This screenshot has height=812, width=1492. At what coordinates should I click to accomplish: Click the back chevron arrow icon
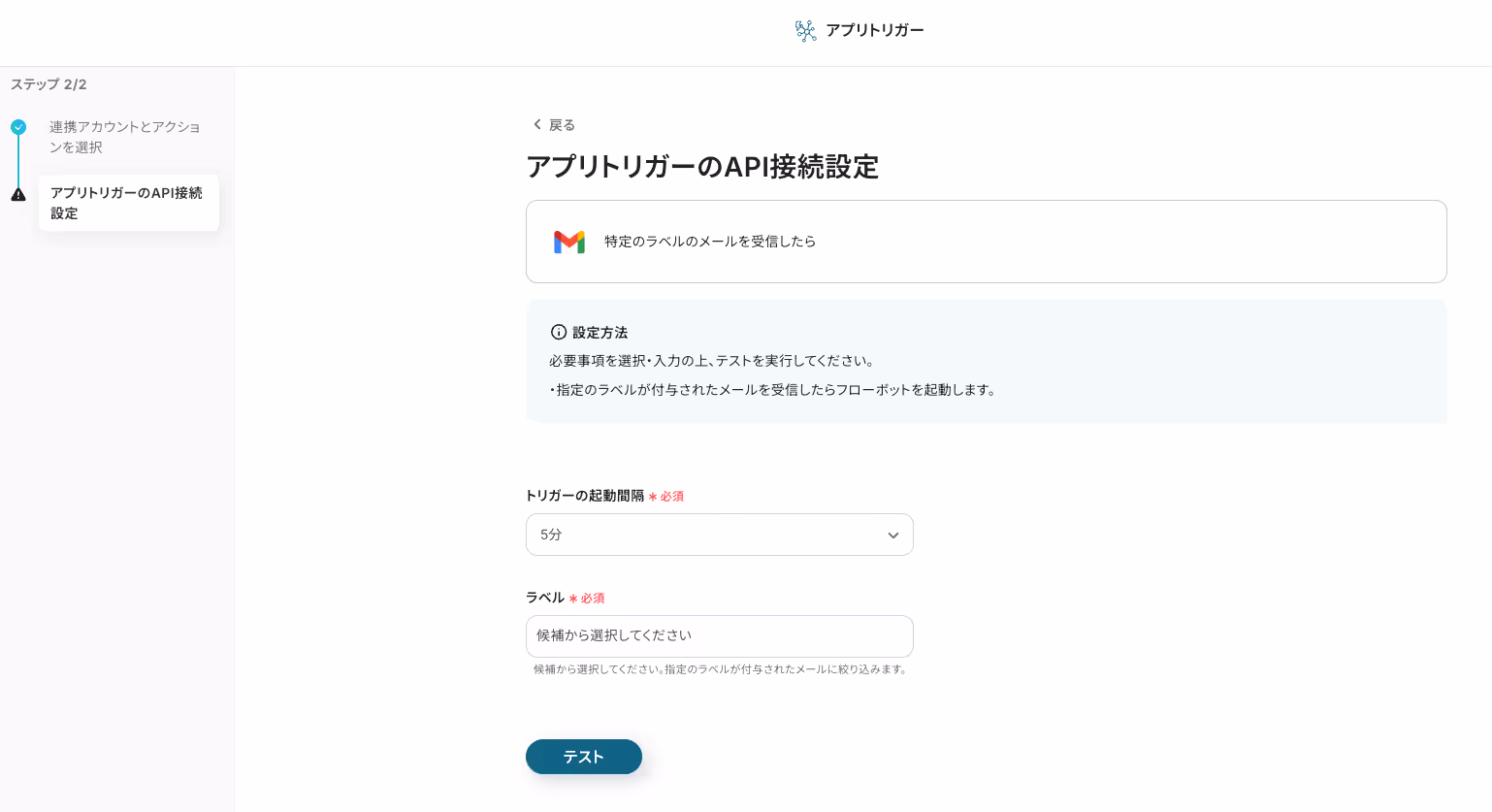pos(537,124)
